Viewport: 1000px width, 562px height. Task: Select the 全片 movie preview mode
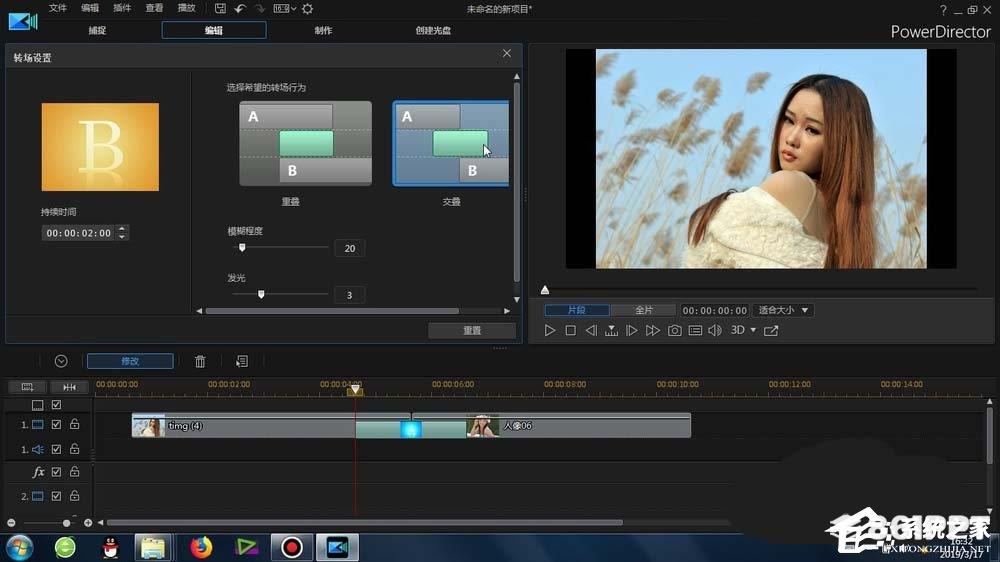[643, 310]
